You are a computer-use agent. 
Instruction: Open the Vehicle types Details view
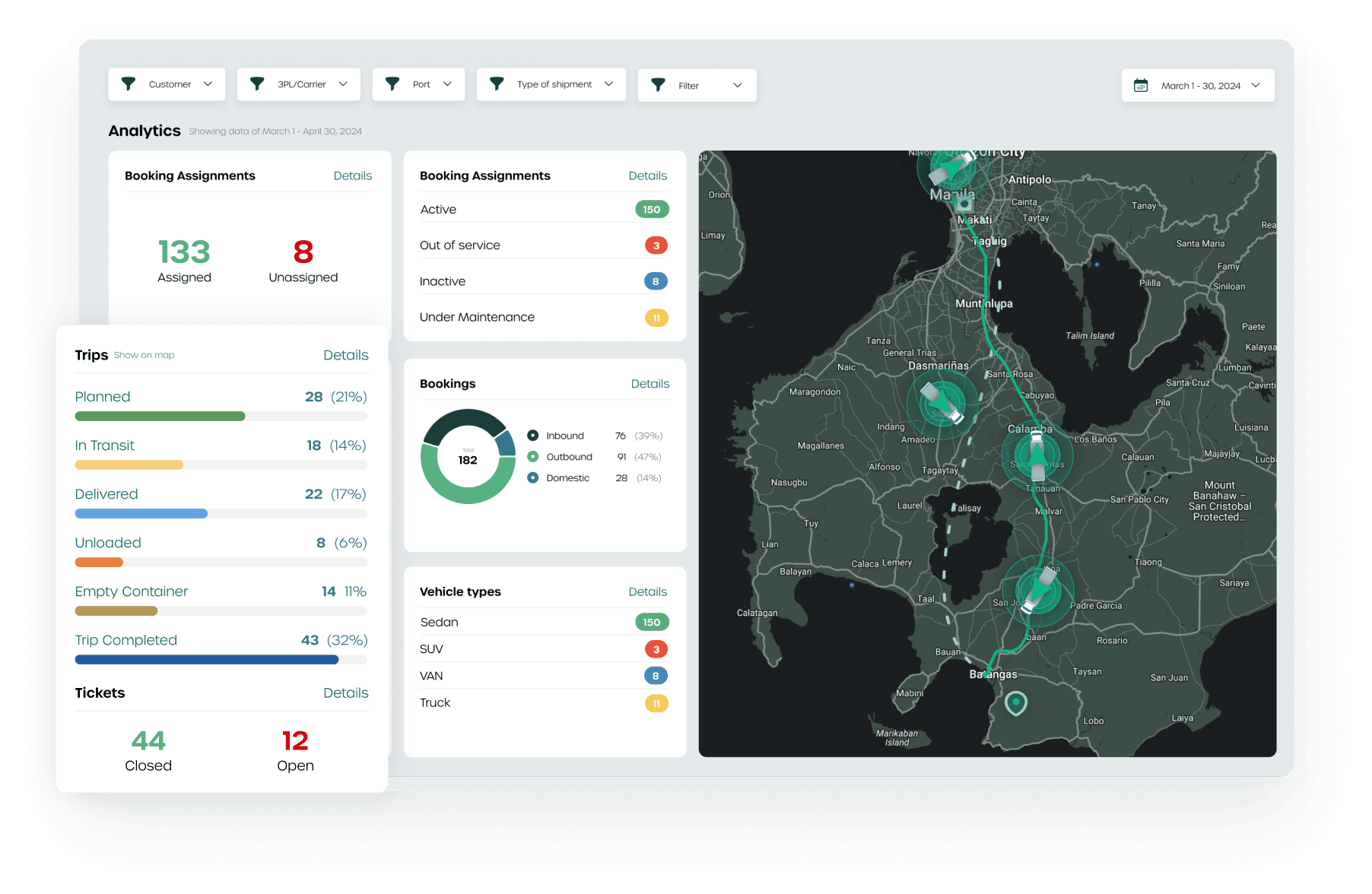tap(647, 591)
